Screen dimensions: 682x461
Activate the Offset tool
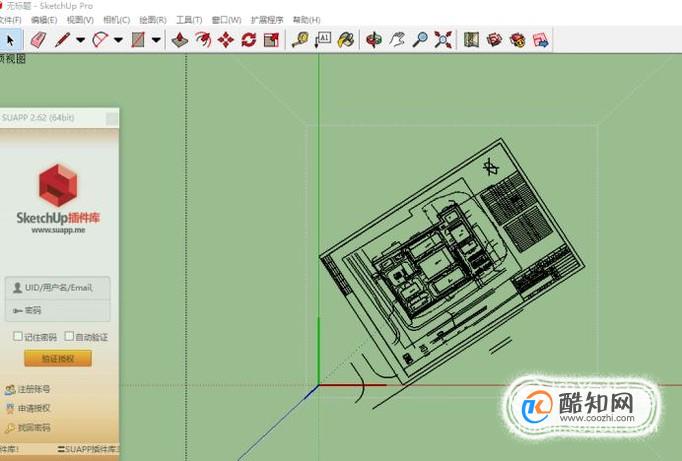[x=203, y=40]
